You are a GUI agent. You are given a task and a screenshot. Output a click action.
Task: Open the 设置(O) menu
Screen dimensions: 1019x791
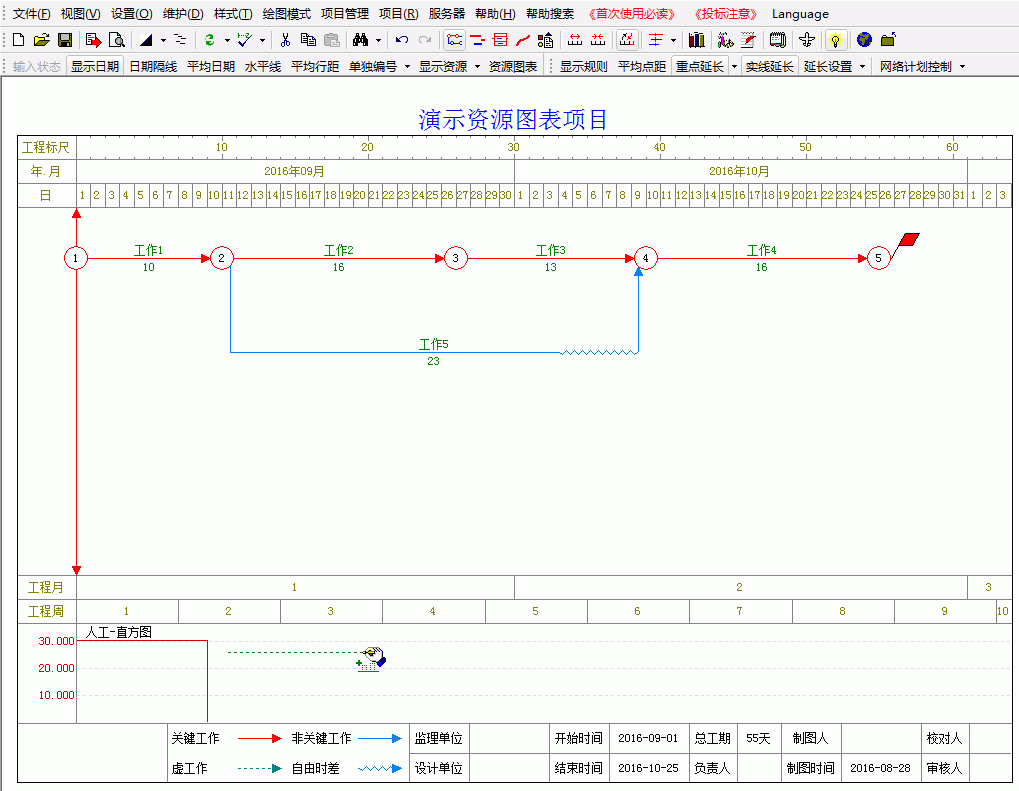coord(131,14)
